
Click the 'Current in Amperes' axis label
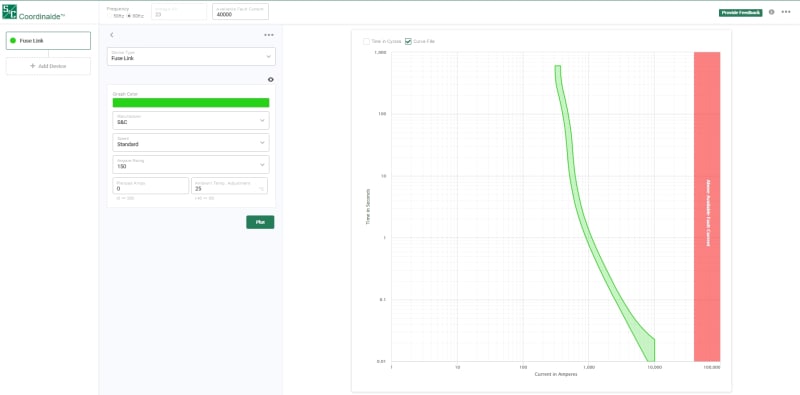click(x=556, y=375)
